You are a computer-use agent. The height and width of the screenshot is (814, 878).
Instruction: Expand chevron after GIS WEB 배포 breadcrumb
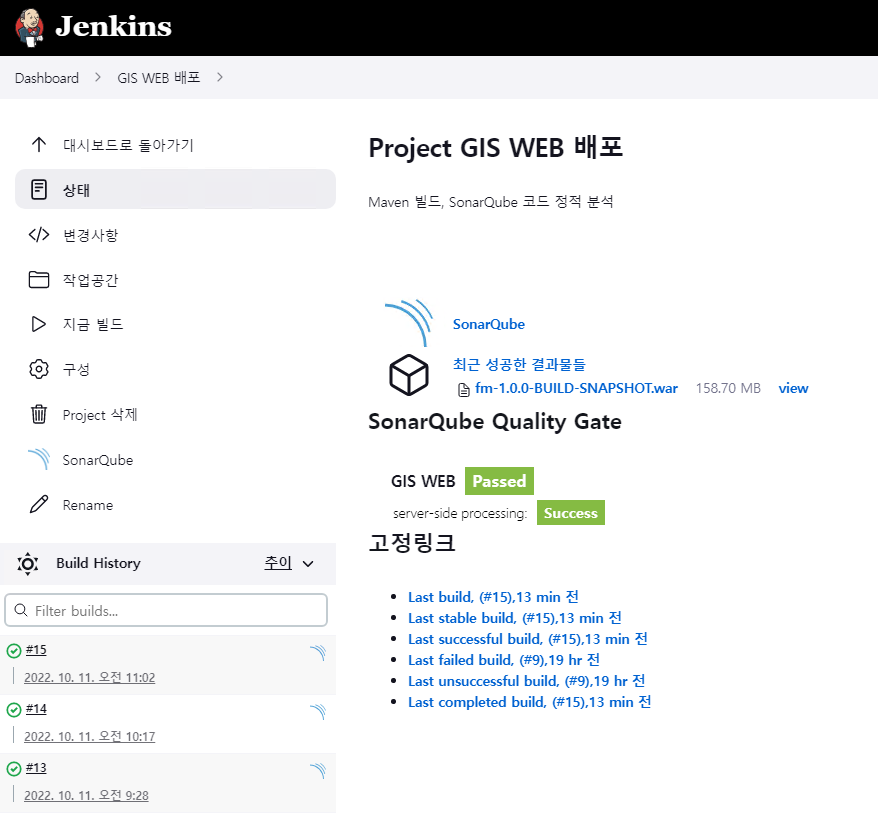click(x=220, y=77)
